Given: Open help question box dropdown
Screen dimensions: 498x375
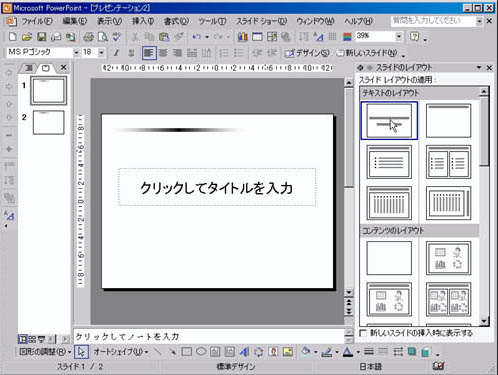Looking at the screenshot, I should pos(479,21).
